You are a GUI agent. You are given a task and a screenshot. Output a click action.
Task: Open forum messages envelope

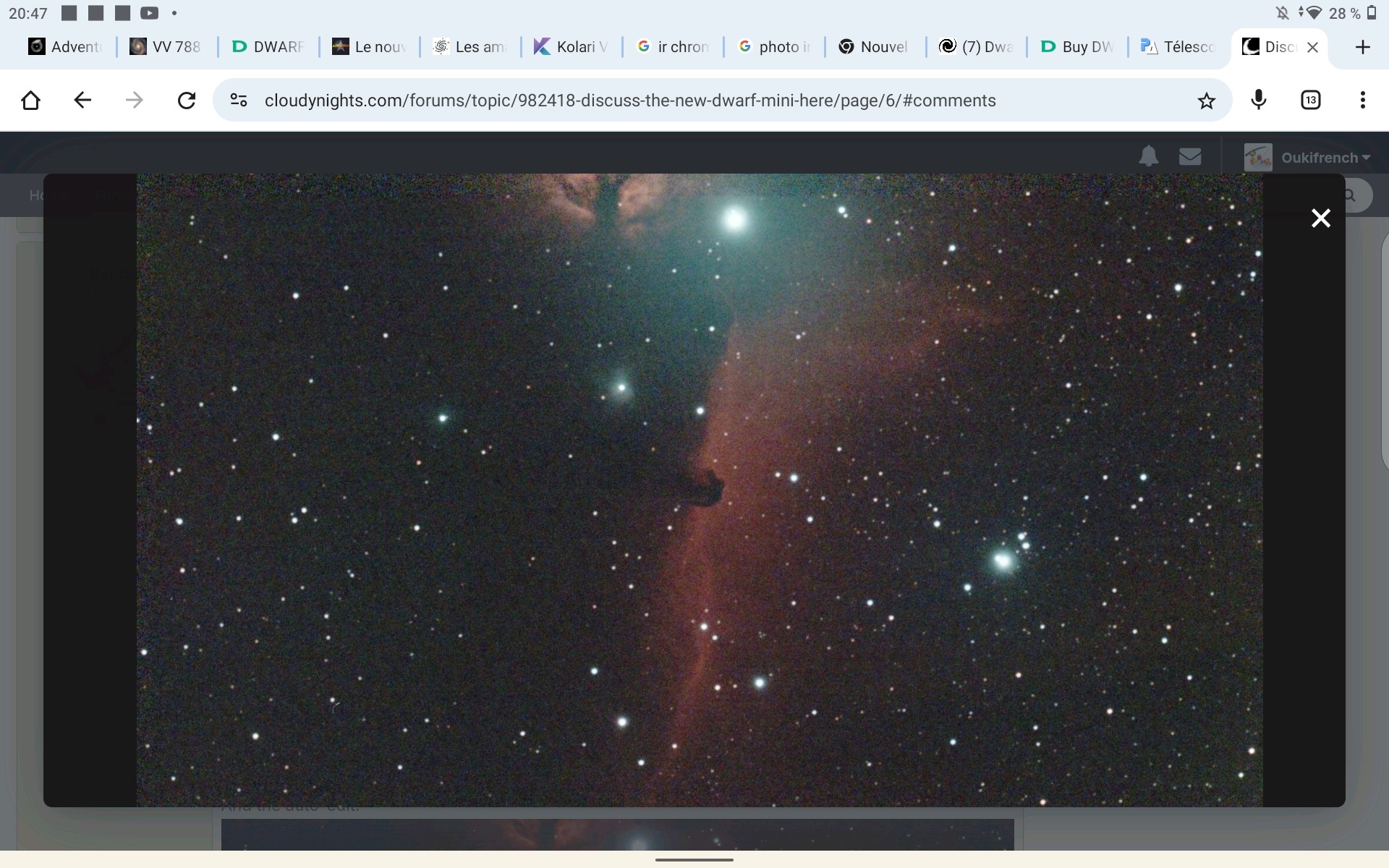pyautogui.click(x=1190, y=156)
